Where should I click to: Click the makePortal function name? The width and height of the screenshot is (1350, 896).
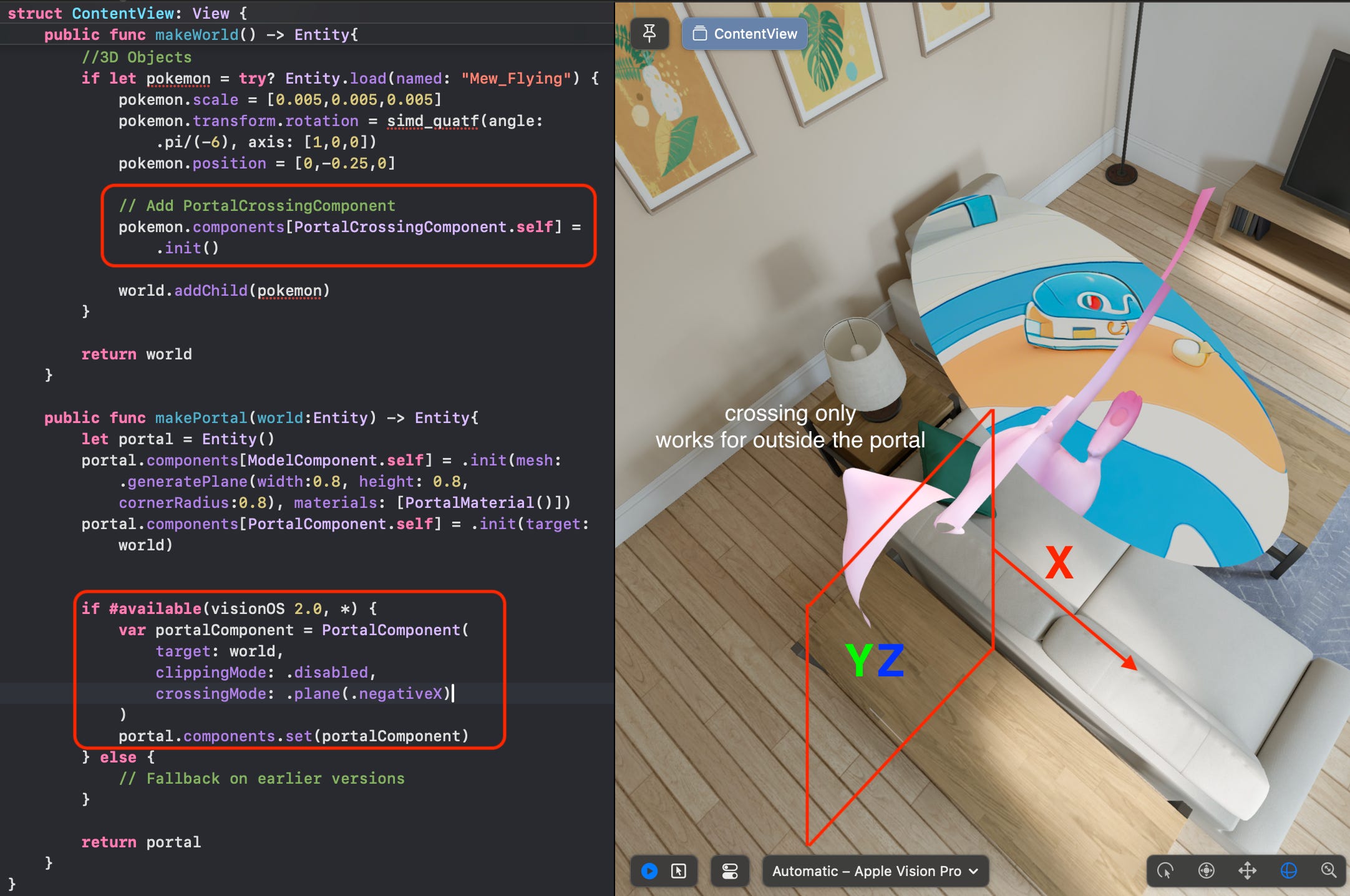point(201,418)
